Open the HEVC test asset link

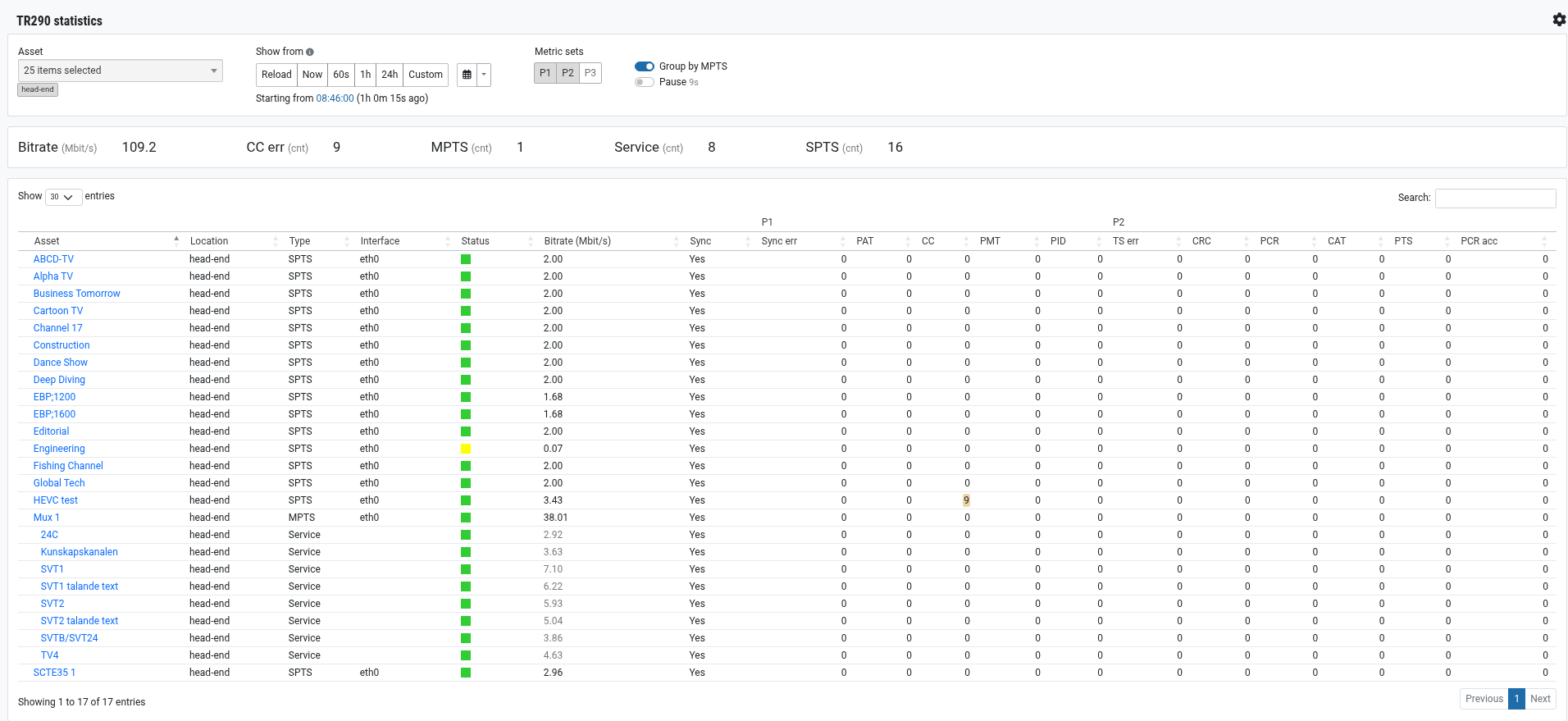coord(56,500)
